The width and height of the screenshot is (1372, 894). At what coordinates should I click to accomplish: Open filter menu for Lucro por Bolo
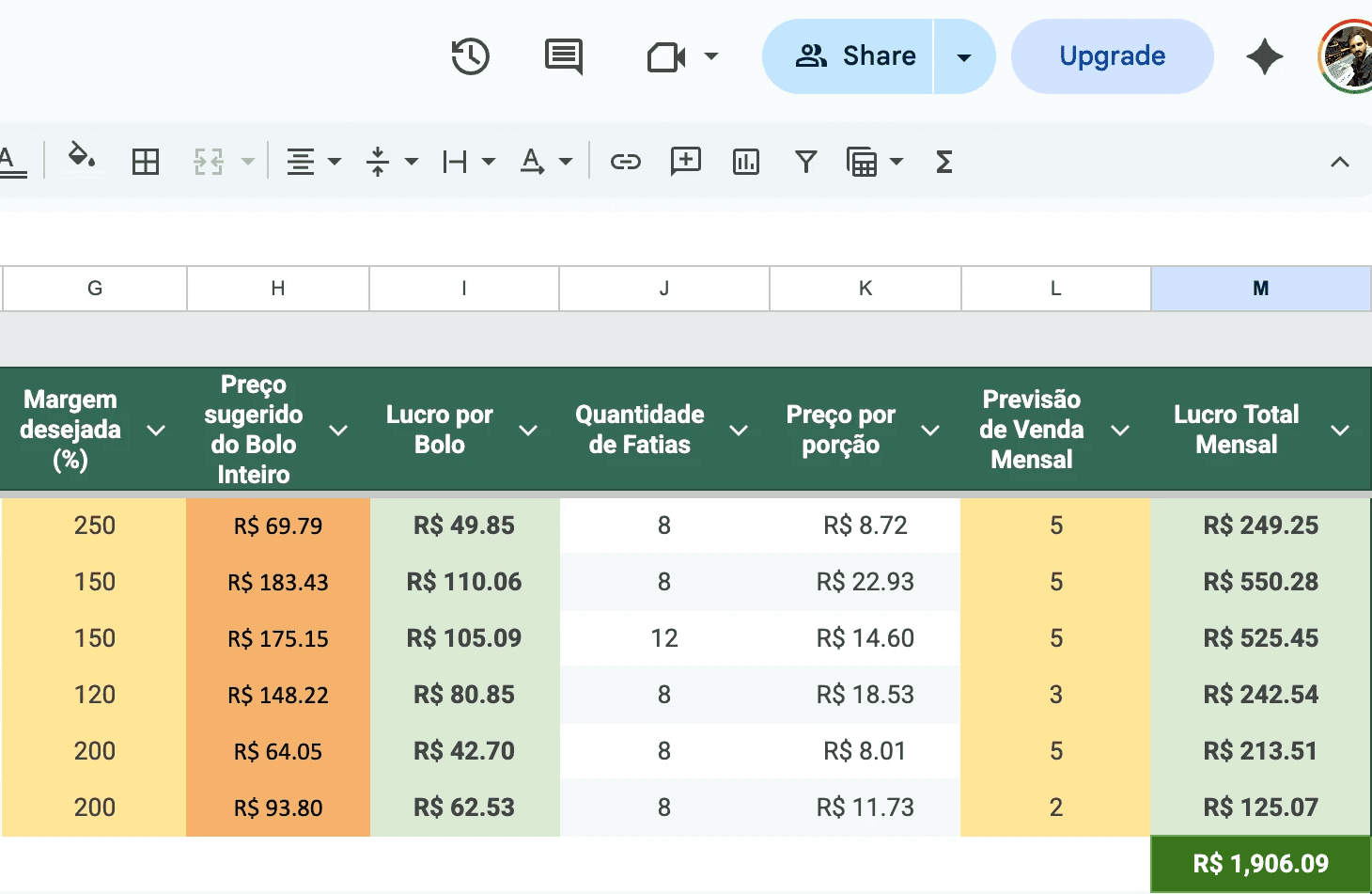pos(528,431)
